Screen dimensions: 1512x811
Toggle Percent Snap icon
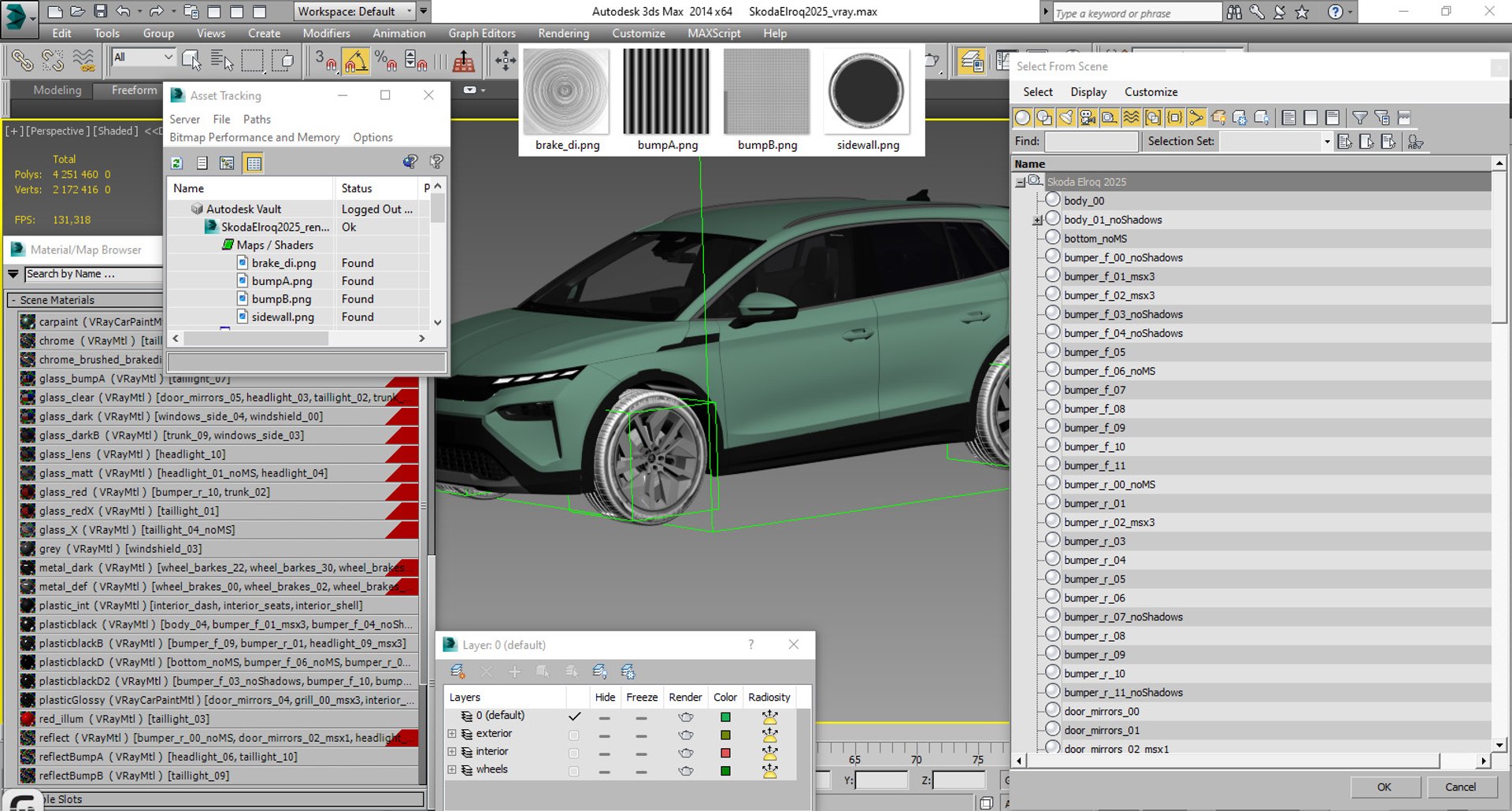coord(385,61)
